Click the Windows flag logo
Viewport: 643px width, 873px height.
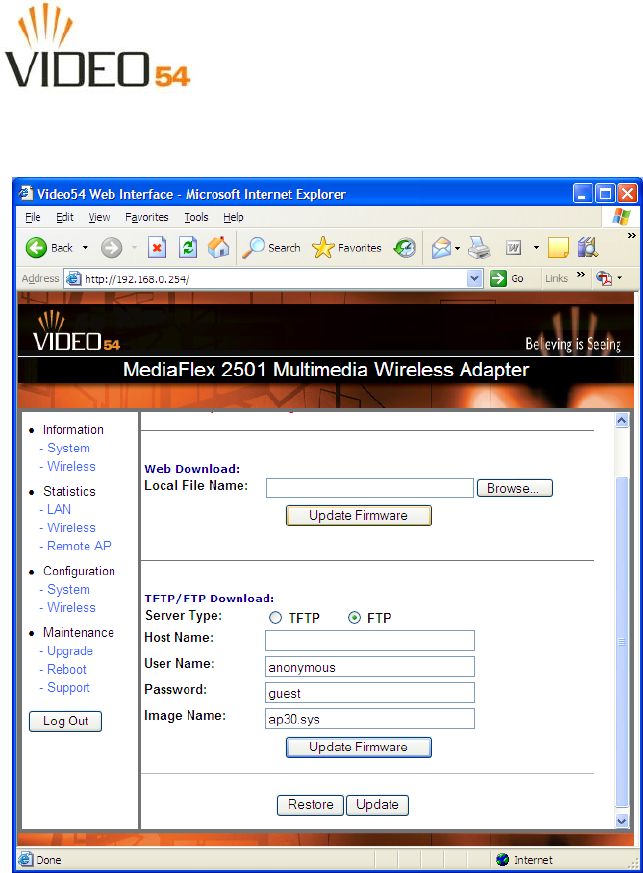pyautogui.click(x=621, y=217)
